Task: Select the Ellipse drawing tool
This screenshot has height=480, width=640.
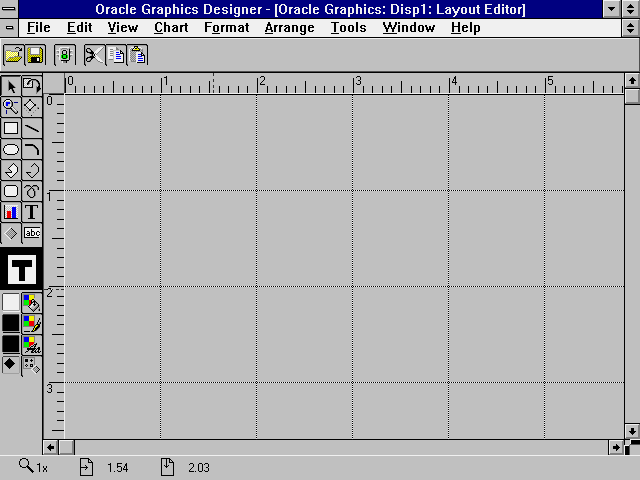Action: [x=11, y=150]
